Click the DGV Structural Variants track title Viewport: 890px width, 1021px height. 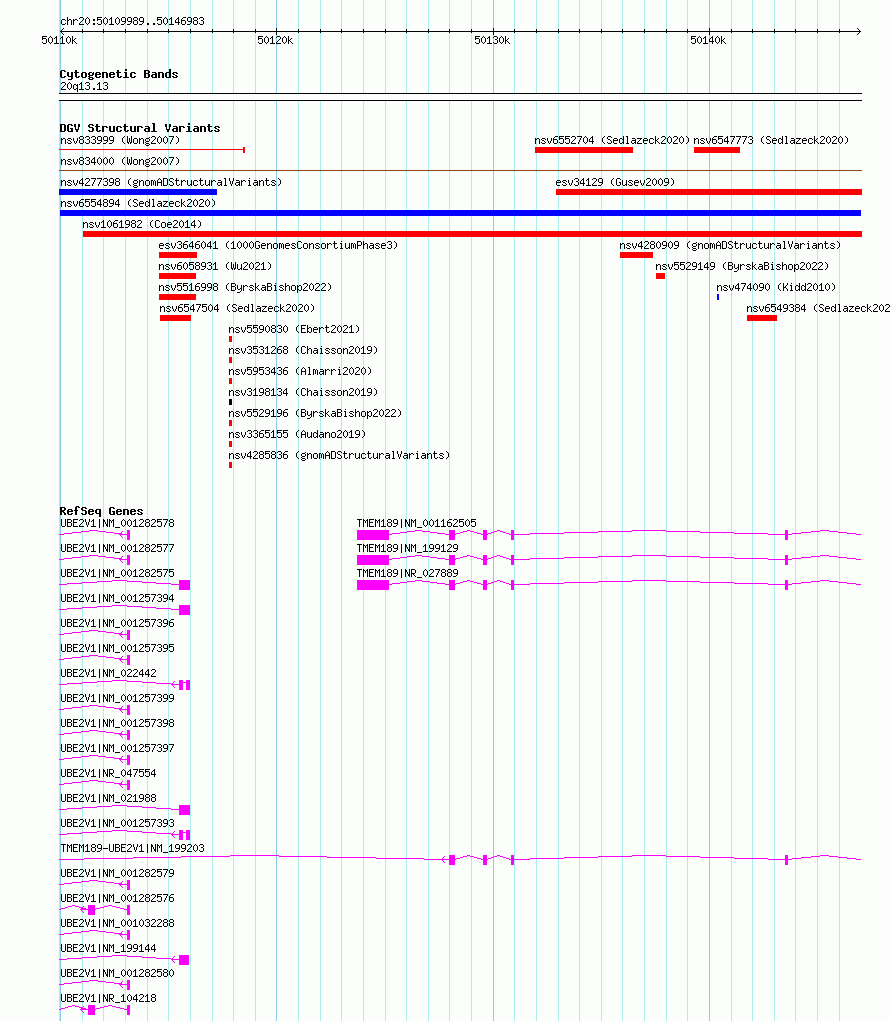coord(140,128)
